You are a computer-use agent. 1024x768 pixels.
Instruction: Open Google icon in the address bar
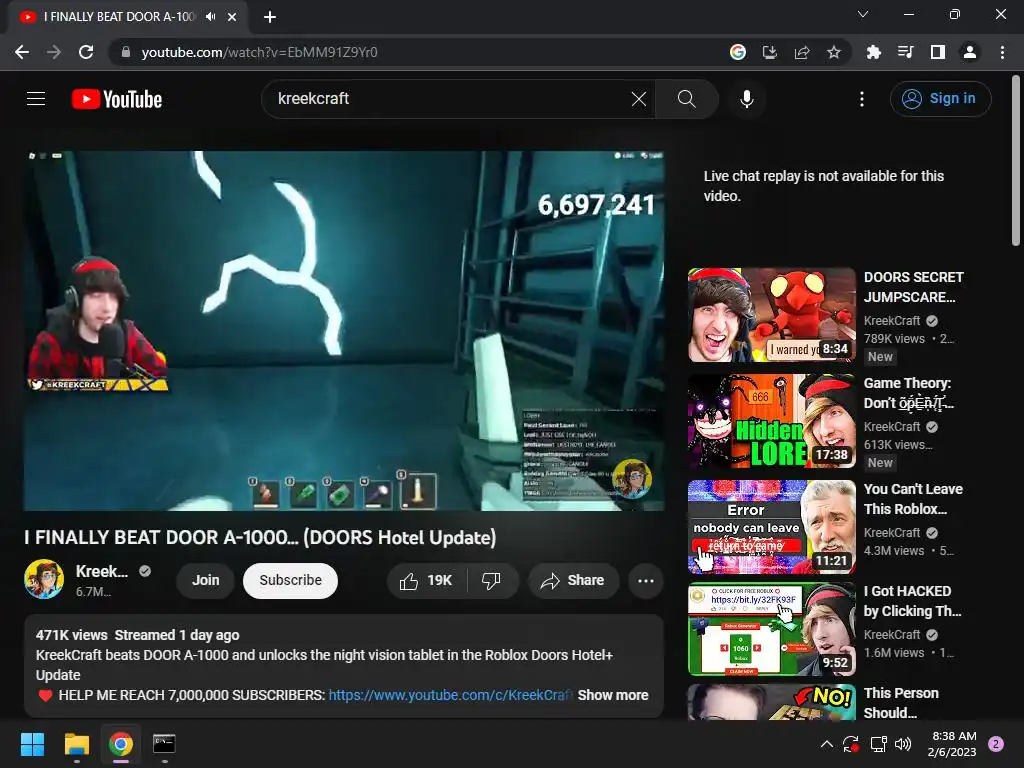click(x=737, y=52)
